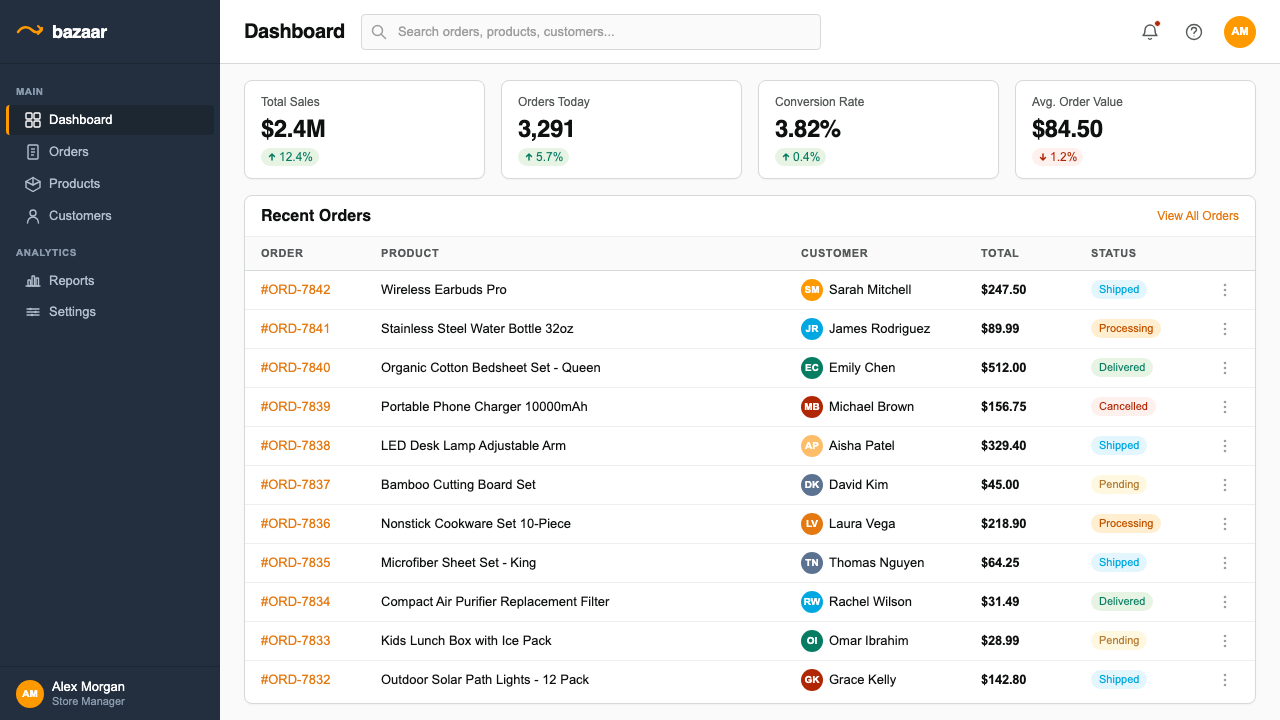Viewport: 1280px width, 720px height.
Task: Open Reports under Analytics
Action: click(x=110, y=281)
